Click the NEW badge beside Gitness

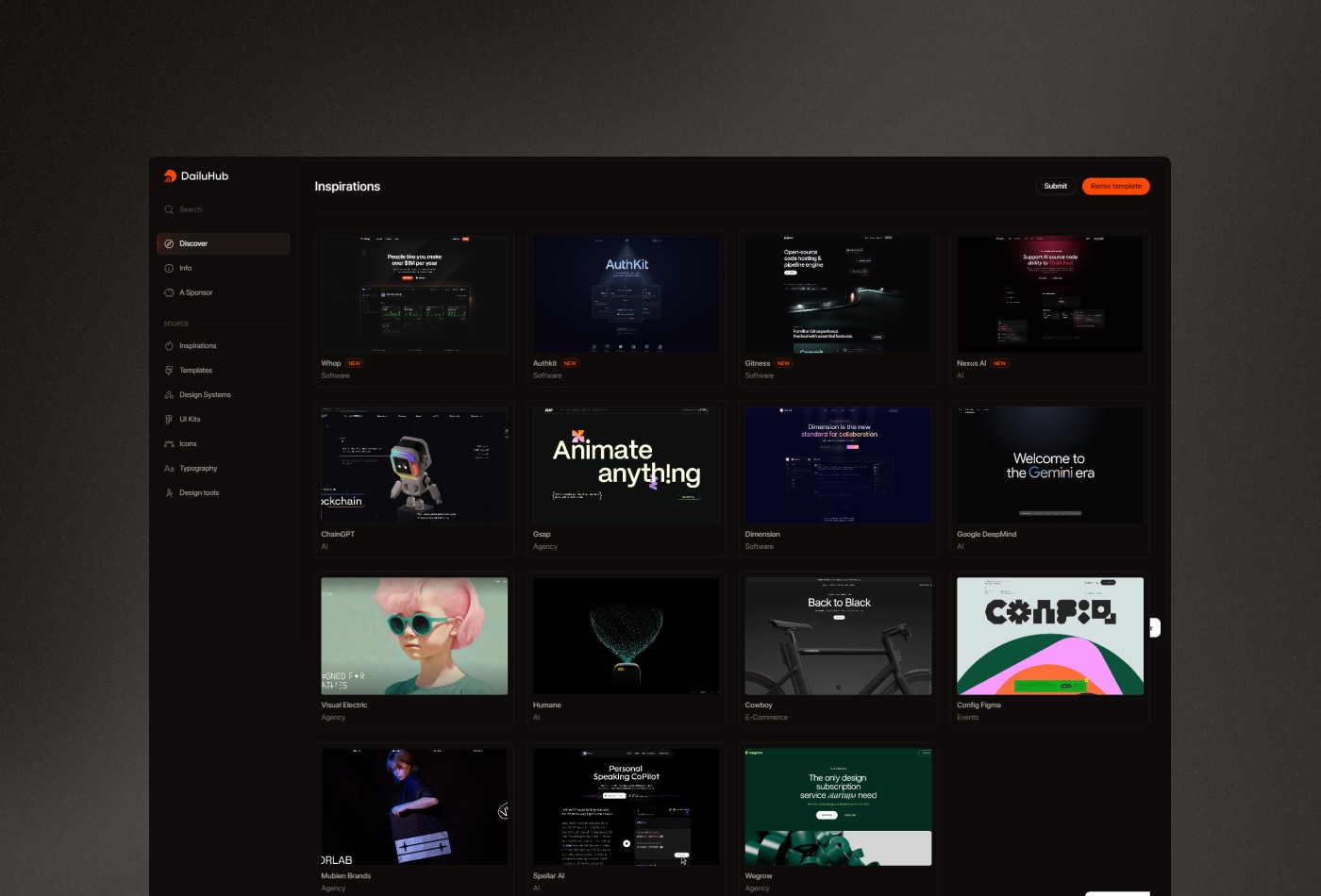(783, 363)
